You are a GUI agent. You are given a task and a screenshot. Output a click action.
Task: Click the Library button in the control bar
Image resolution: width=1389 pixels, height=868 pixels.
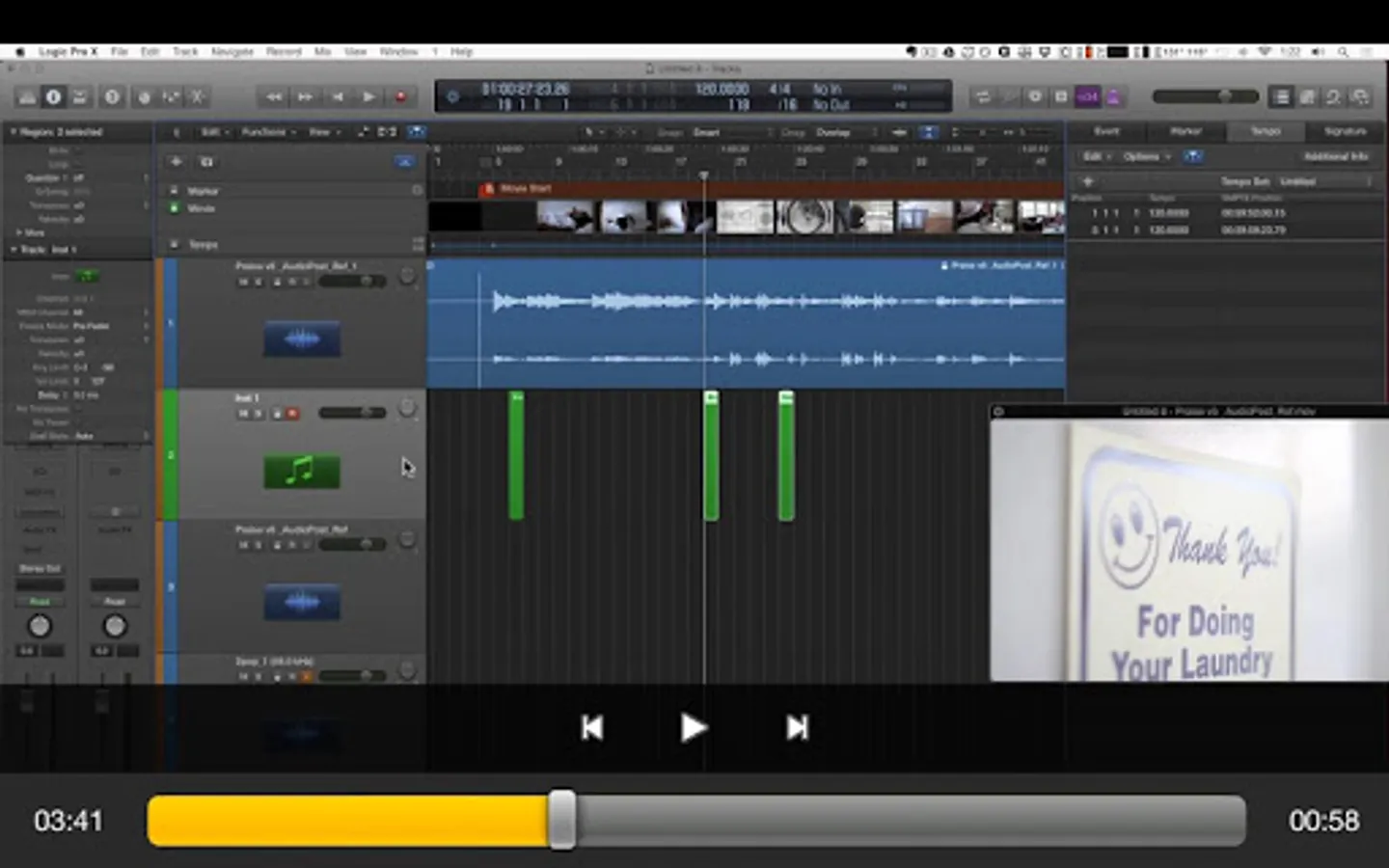[x=27, y=97]
